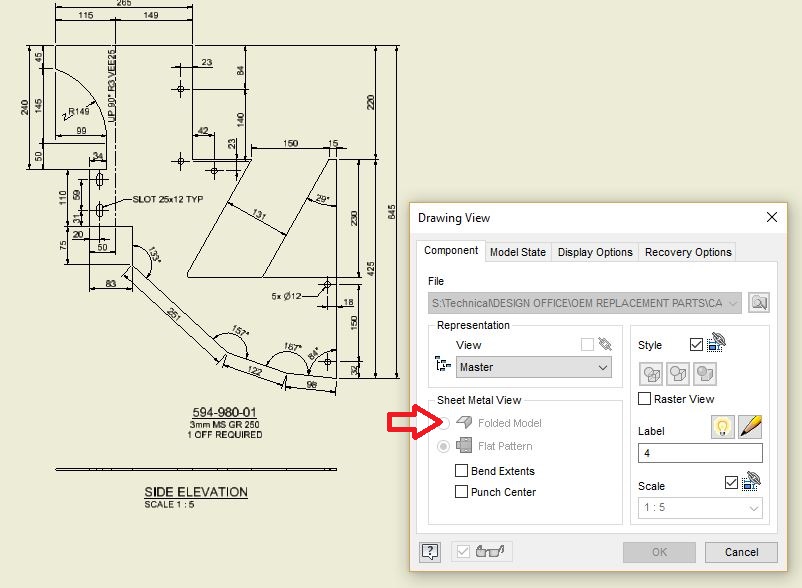Select the Hidden Line display style icon
The image size is (802, 588).
tap(651, 373)
